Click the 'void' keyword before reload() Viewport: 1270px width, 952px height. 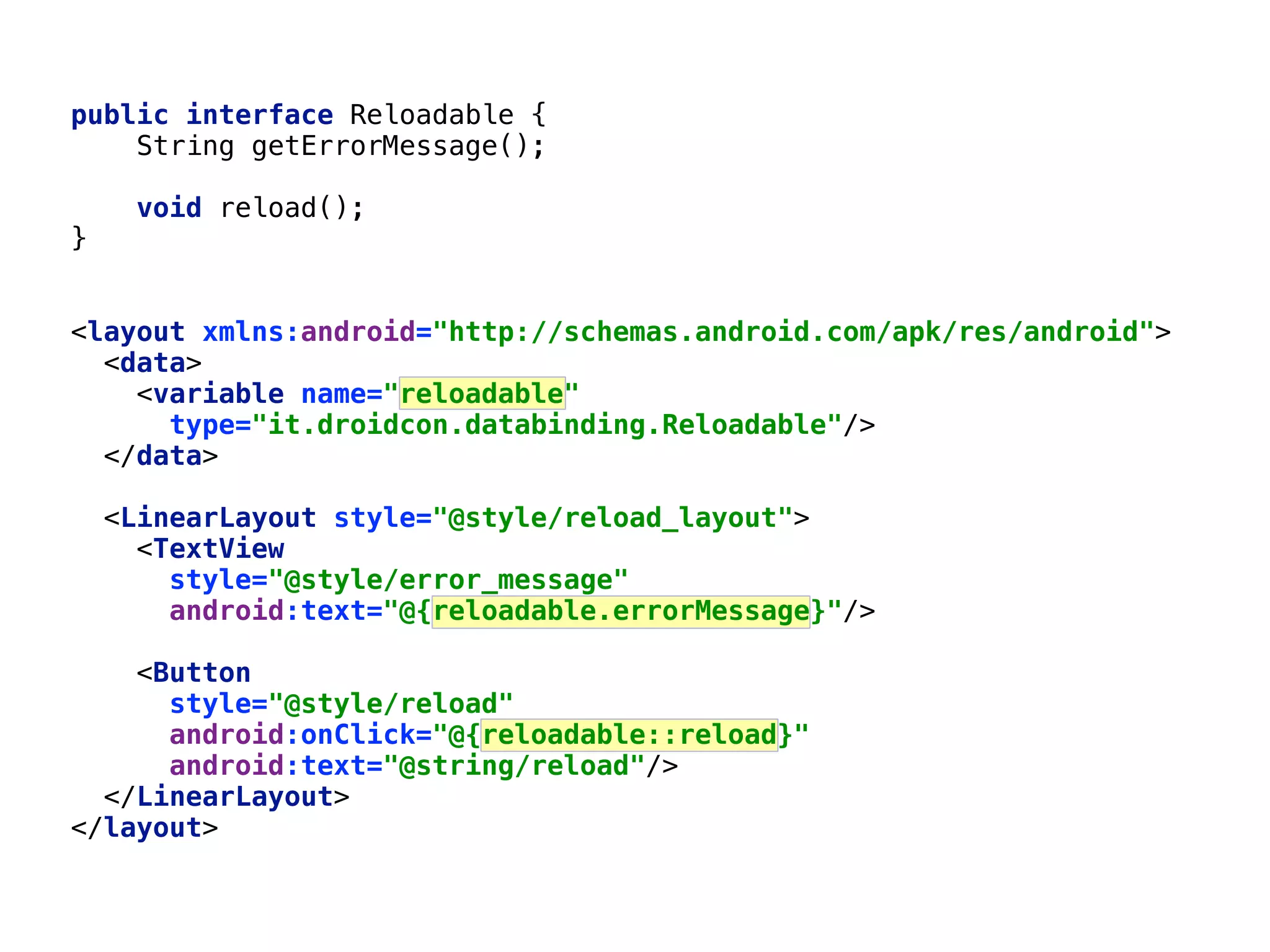[169, 208]
